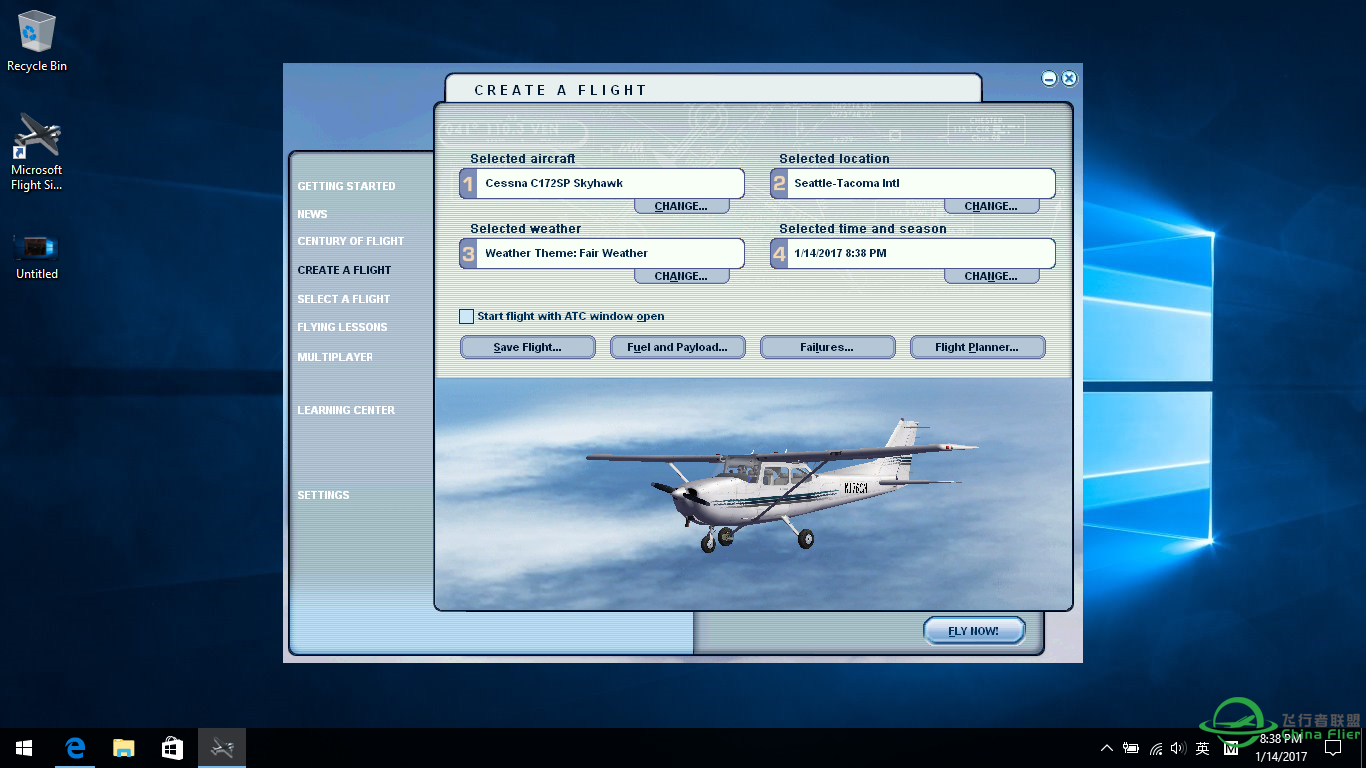Open the Failures dialog
The height and width of the screenshot is (768, 1366).
(x=827, y=347)
